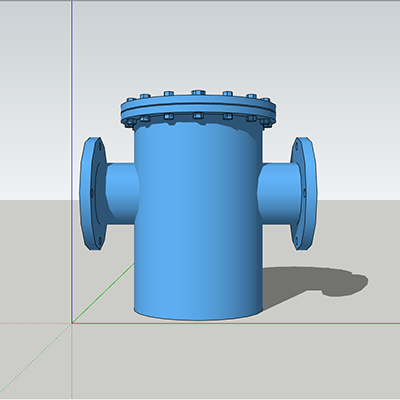Viewport: 400px width, 400px height.
Task: Select the bolted top cover flange
Action: (198, 109)
